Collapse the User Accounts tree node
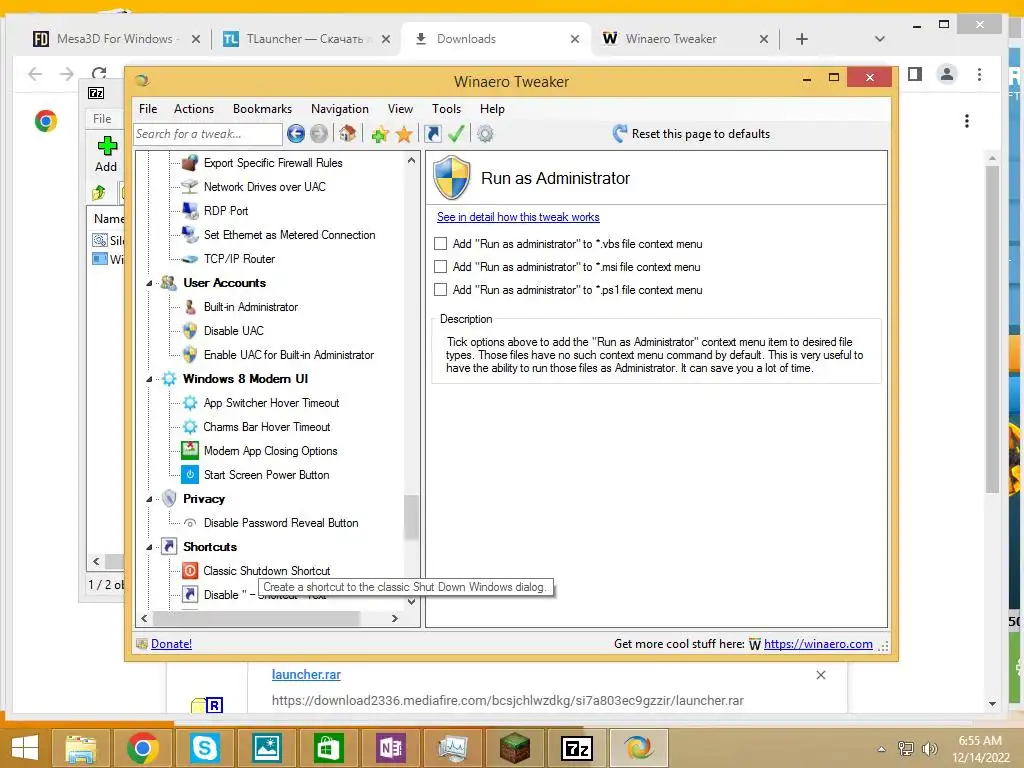The image size is (1024, 768). [x=150, y=283]
